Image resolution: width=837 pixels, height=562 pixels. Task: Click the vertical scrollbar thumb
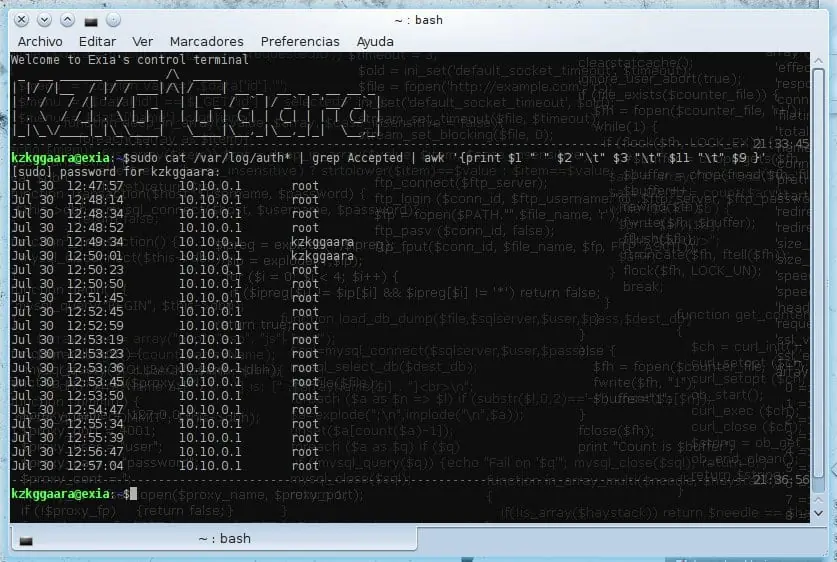click(818, 272)
